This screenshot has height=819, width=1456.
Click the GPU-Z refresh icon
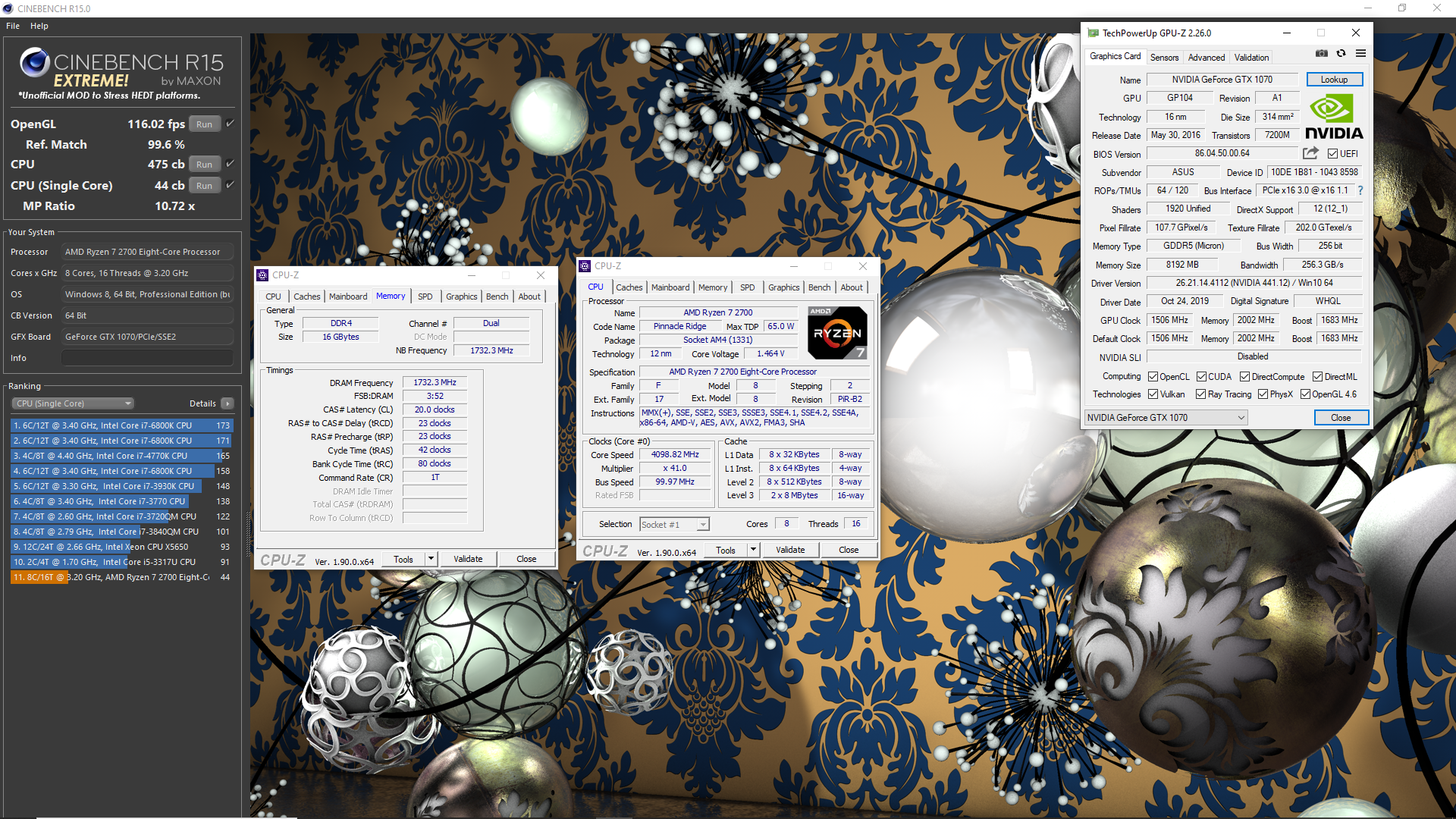(1341, 54)
